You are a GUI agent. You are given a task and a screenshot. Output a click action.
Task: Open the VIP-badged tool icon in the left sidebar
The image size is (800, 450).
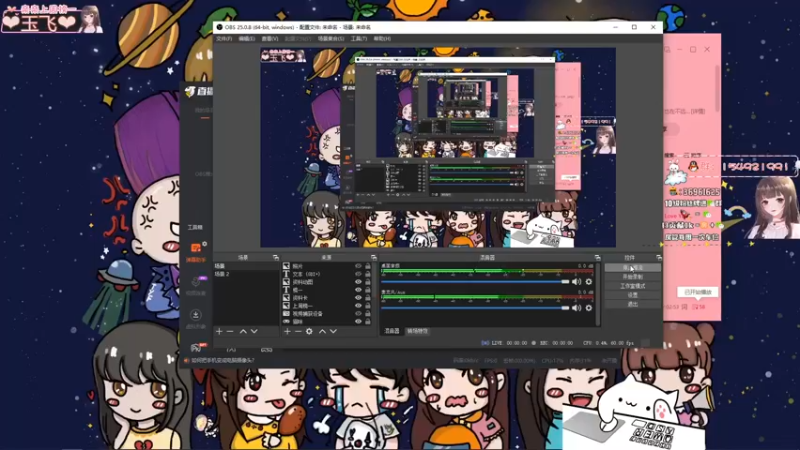tap(196, 281)
